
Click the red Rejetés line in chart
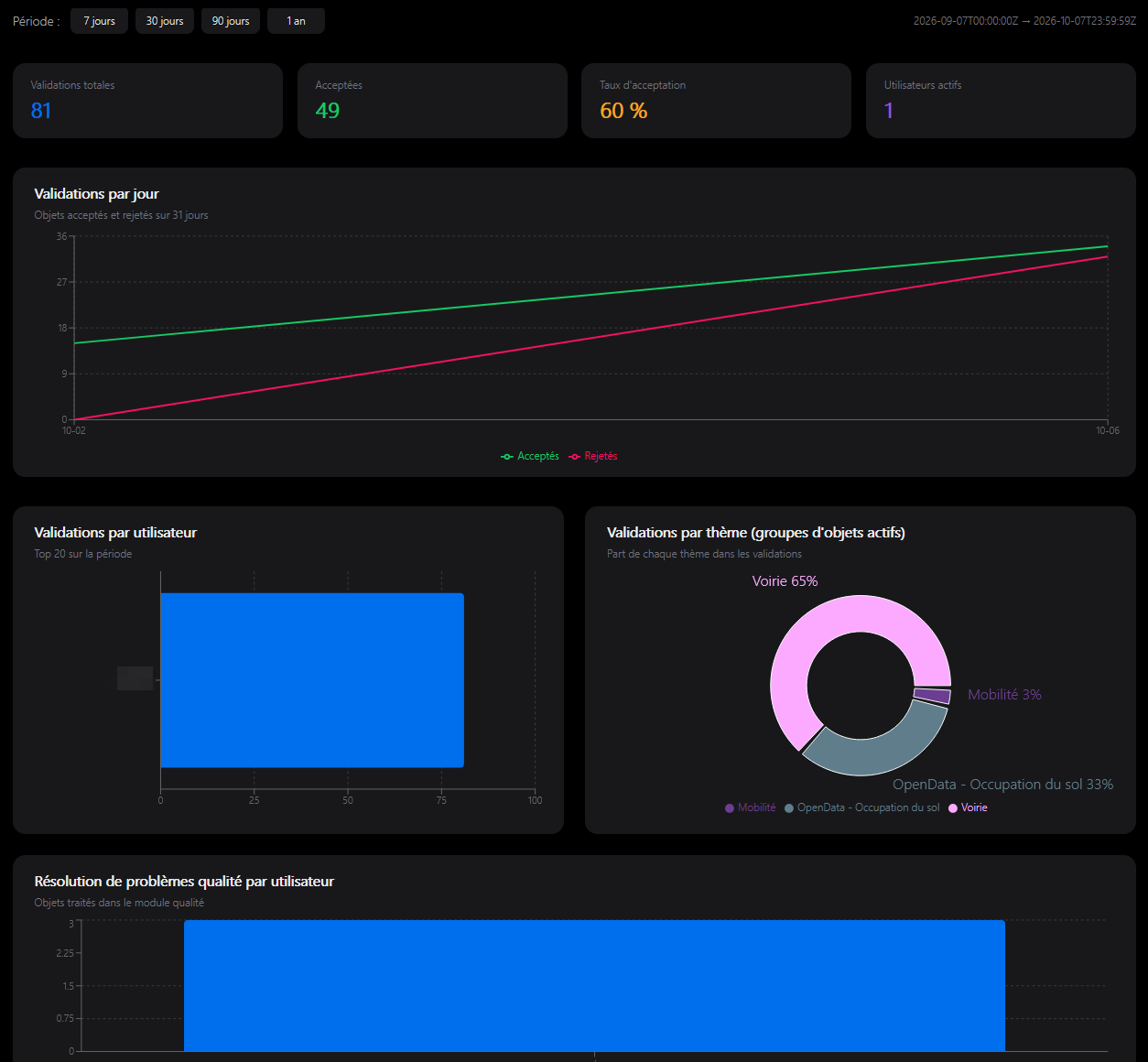[590, 338]
